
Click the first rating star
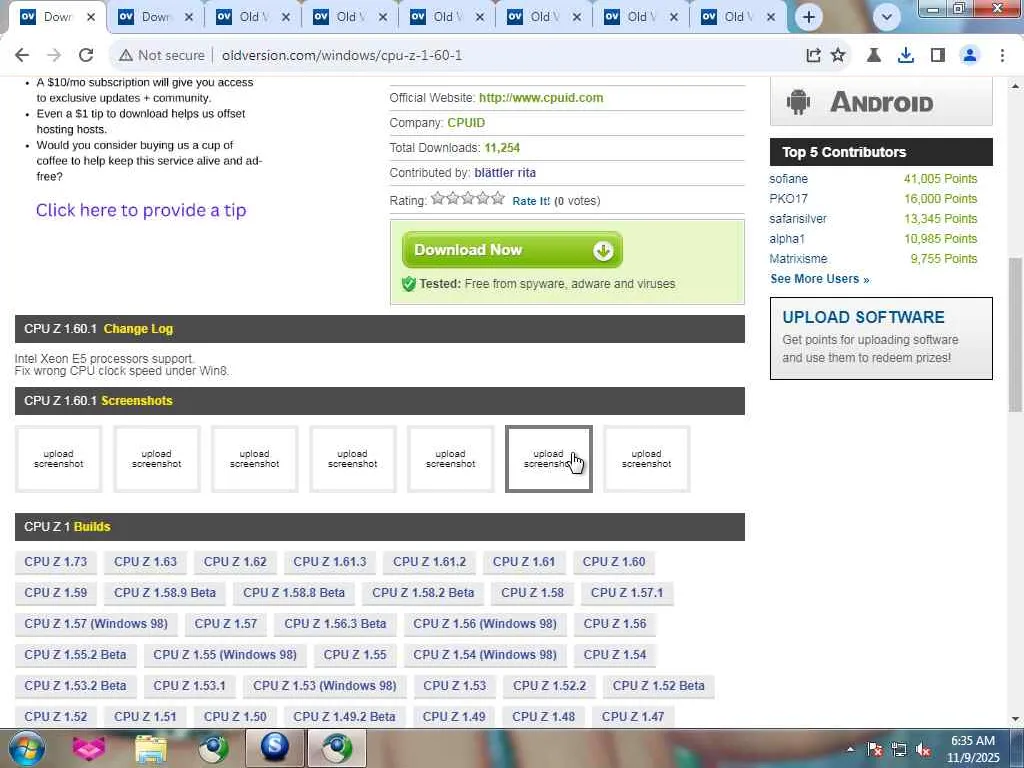point(438,199)
